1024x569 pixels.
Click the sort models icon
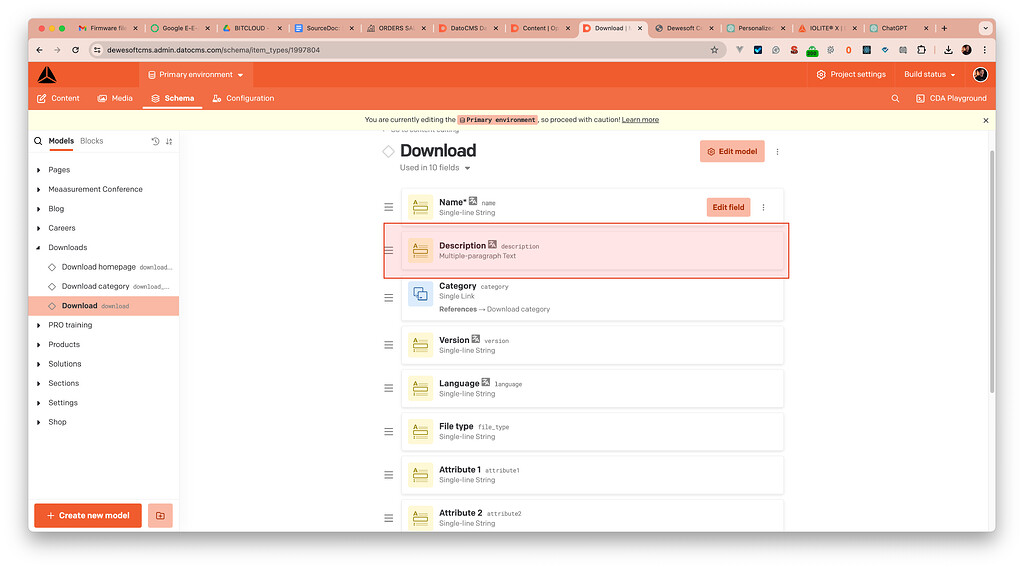coord(169,141)
